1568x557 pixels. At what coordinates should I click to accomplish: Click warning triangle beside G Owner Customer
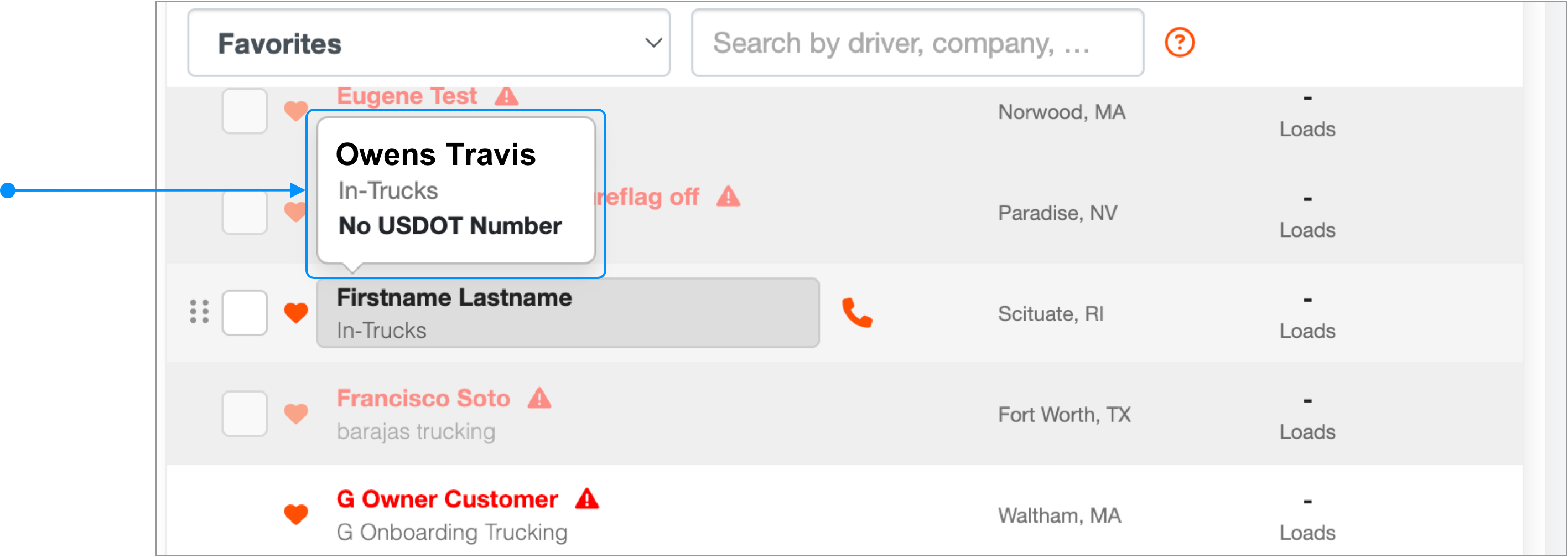(x=588, y=498)
